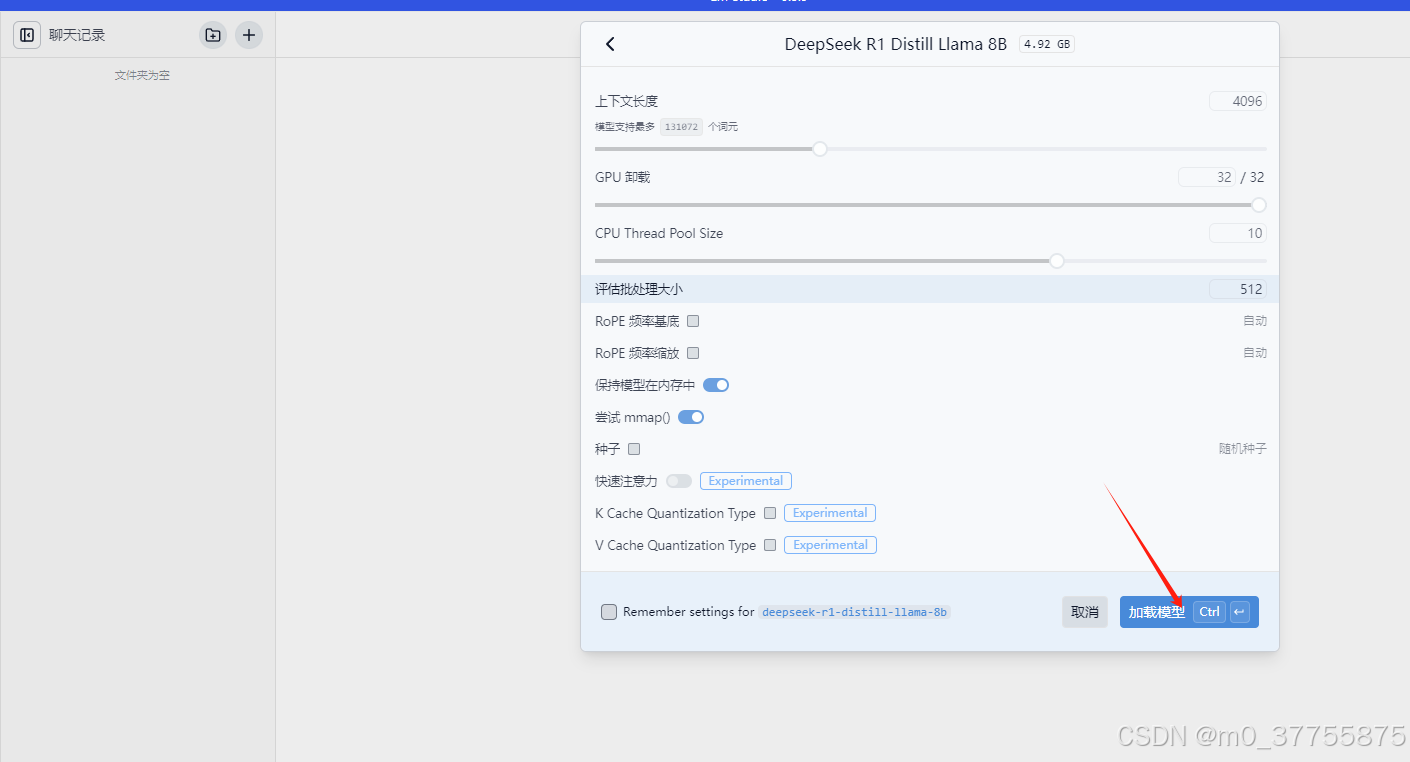Image resolution: width=1410 pixels, height=762 pixels.
Task: Click Experimental tag next to 快速注意力
Action: point(746,481)
